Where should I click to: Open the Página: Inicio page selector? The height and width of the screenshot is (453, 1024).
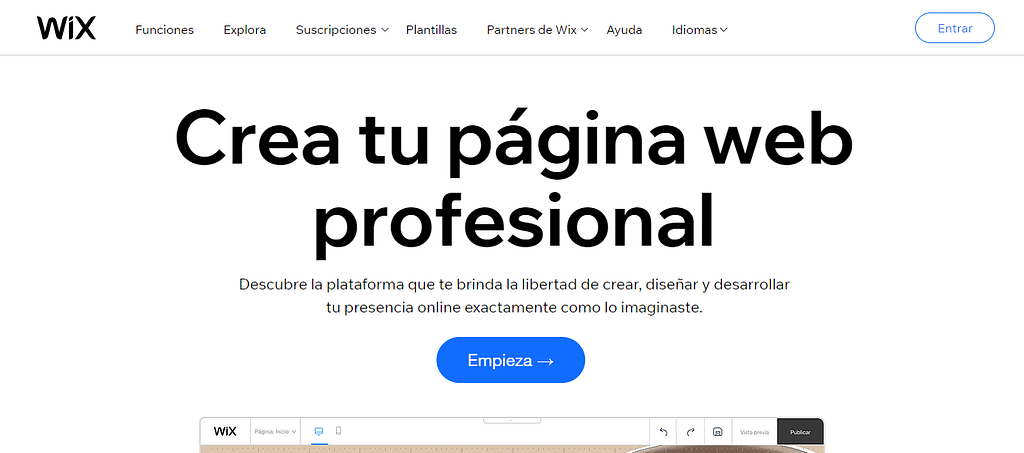pos(276,431)
